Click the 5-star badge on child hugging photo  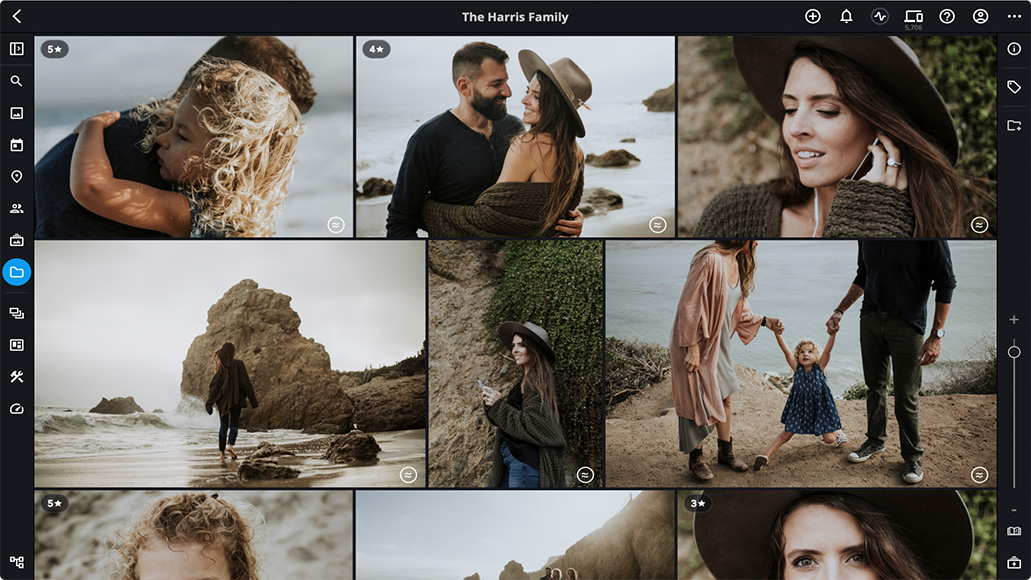[55, 49]
